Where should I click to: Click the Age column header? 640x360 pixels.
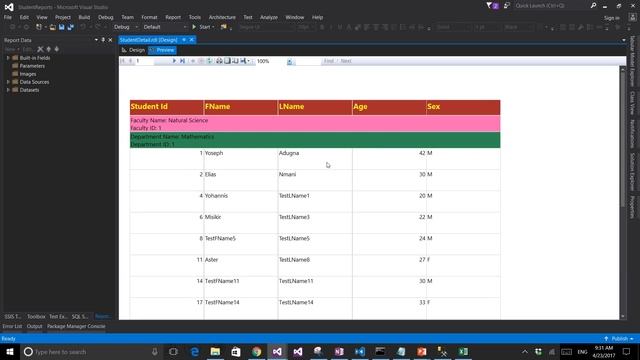pyautogui.click(x=389, y=107)
